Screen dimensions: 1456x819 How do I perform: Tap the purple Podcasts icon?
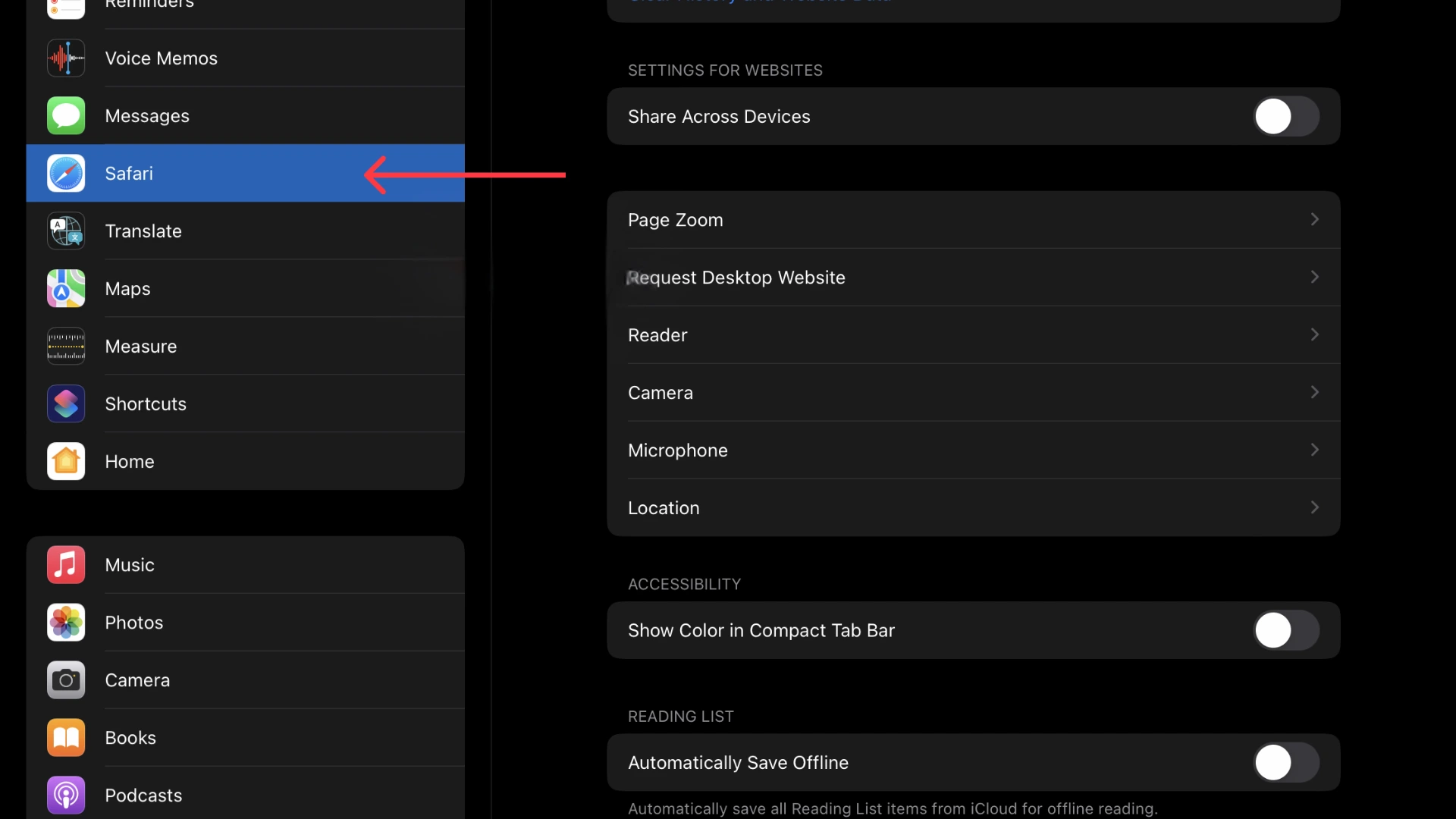[66, 795]
